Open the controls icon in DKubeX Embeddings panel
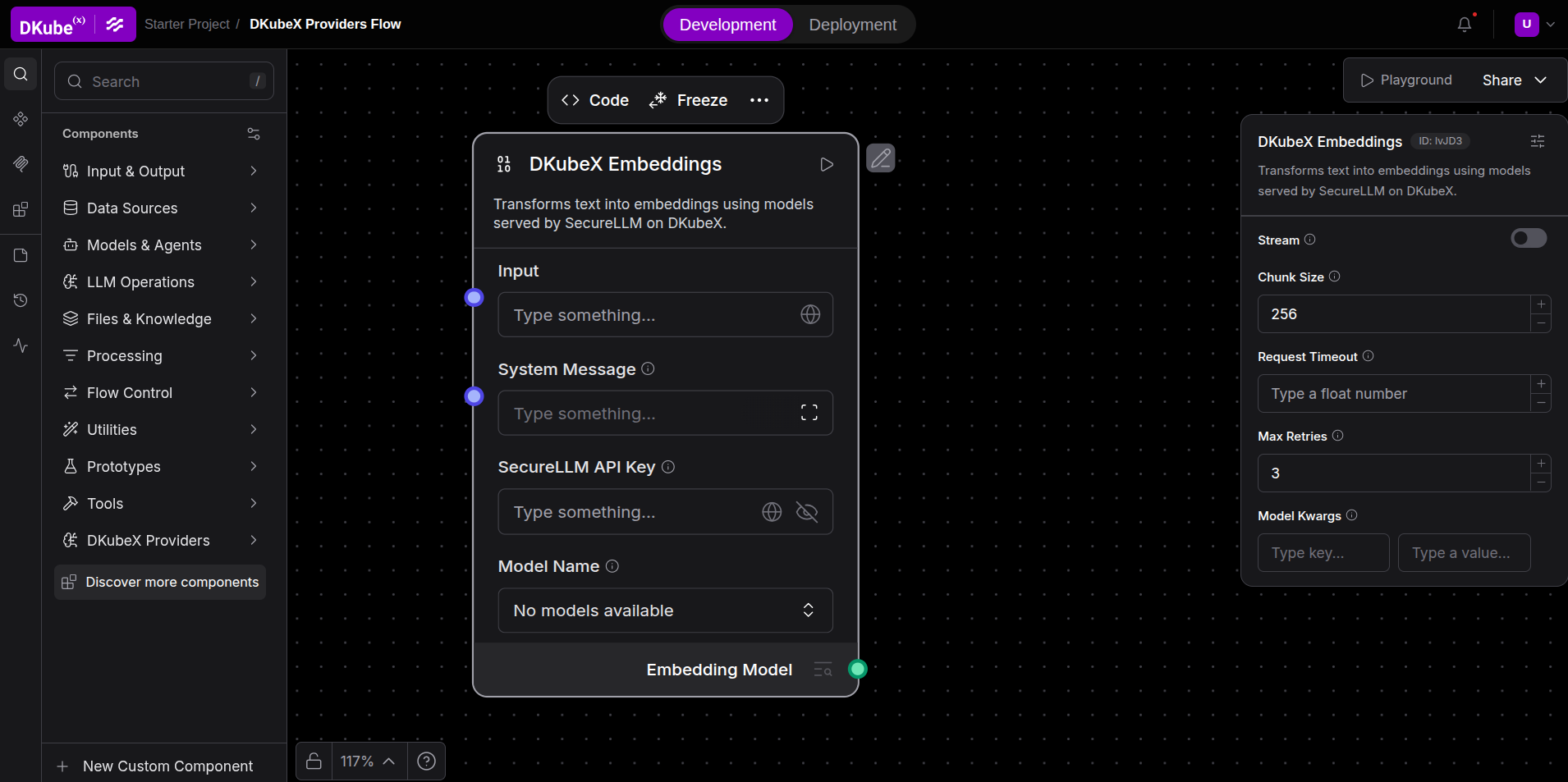Image resolution: width=1568 pixels, height=782 pixels. (x=1538, y=141)
